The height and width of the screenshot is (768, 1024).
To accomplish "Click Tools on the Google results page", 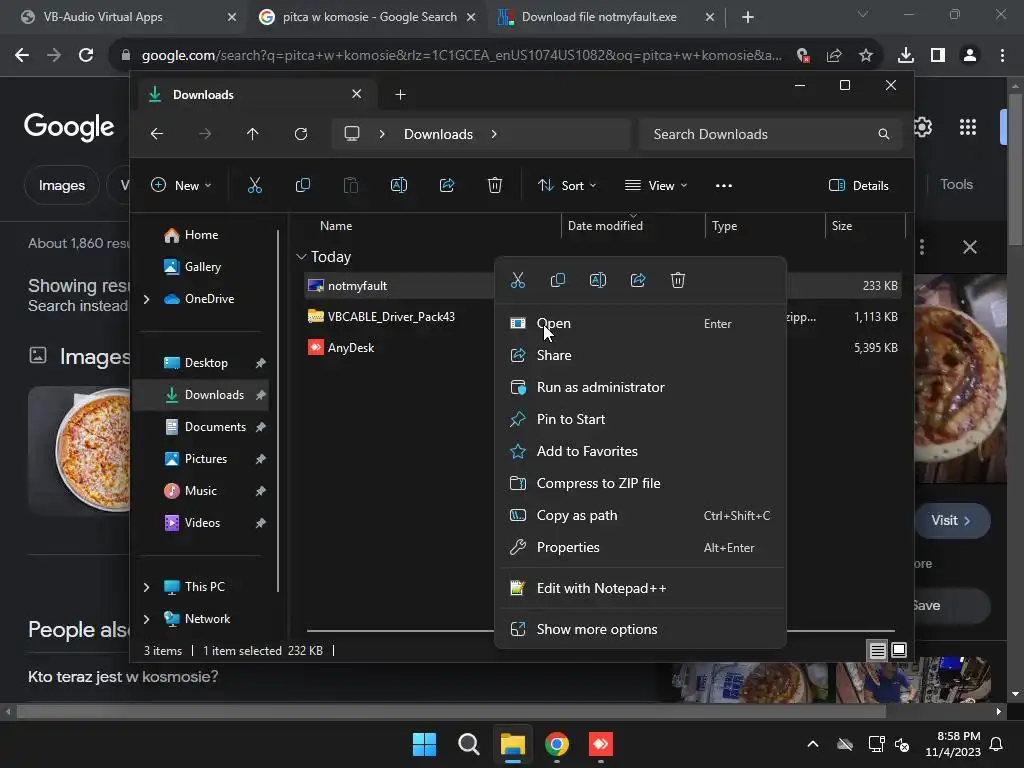I will click(x=956, y=185).
